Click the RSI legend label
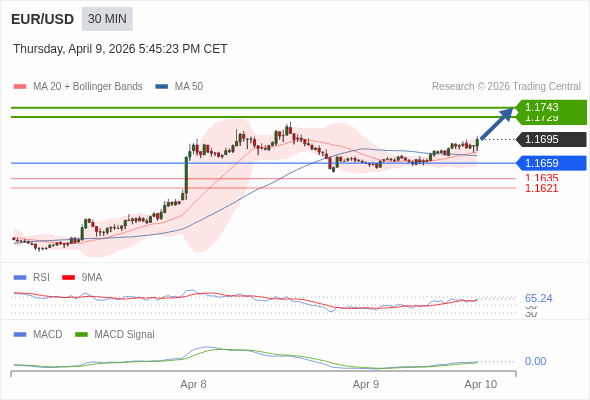 41,278
